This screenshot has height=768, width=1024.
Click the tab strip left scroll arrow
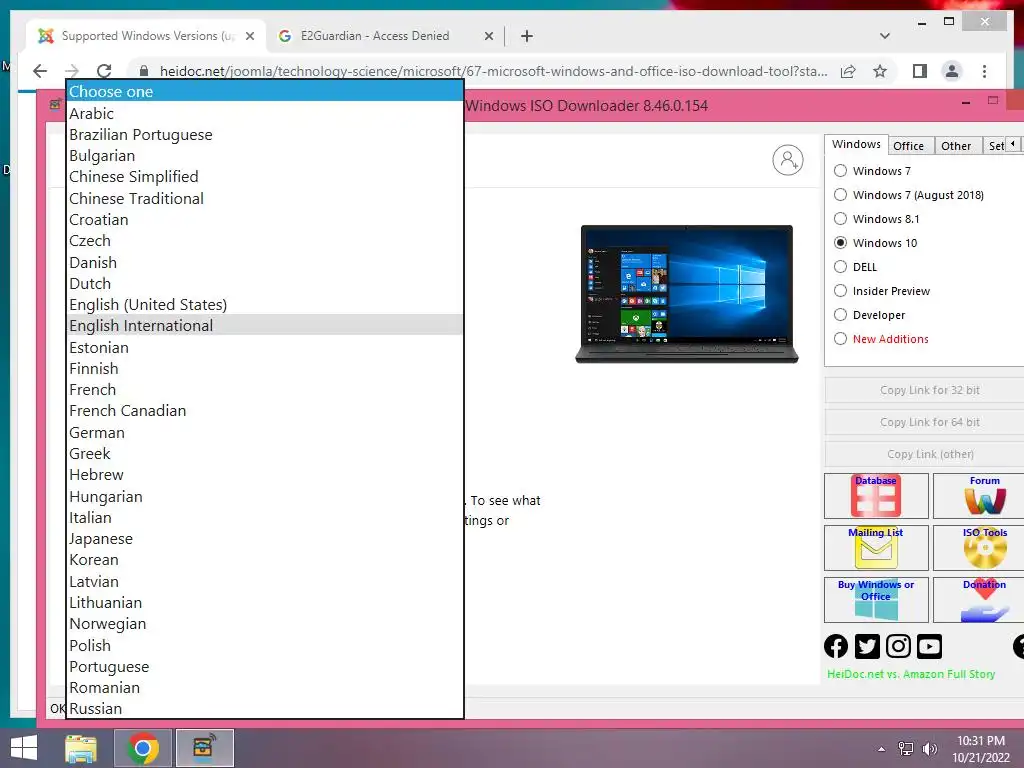1013,144
